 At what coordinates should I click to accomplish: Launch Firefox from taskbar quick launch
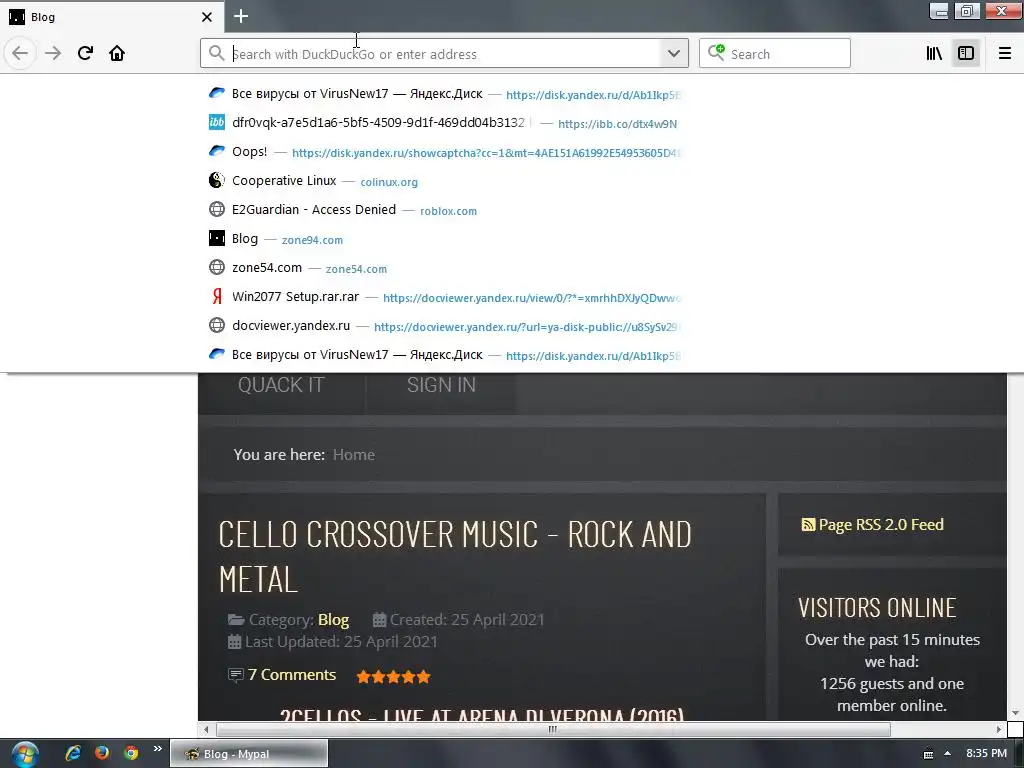click(x=101, y=753)
